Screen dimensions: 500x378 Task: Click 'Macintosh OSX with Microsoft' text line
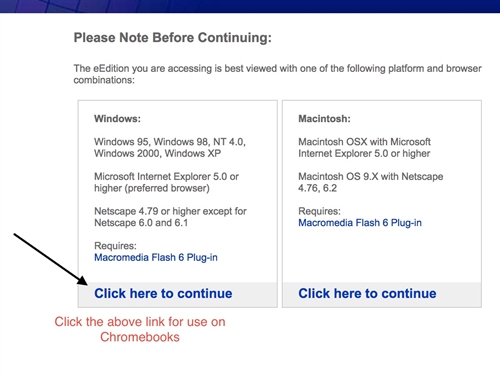pyautogui.click(x=364, y=142)
